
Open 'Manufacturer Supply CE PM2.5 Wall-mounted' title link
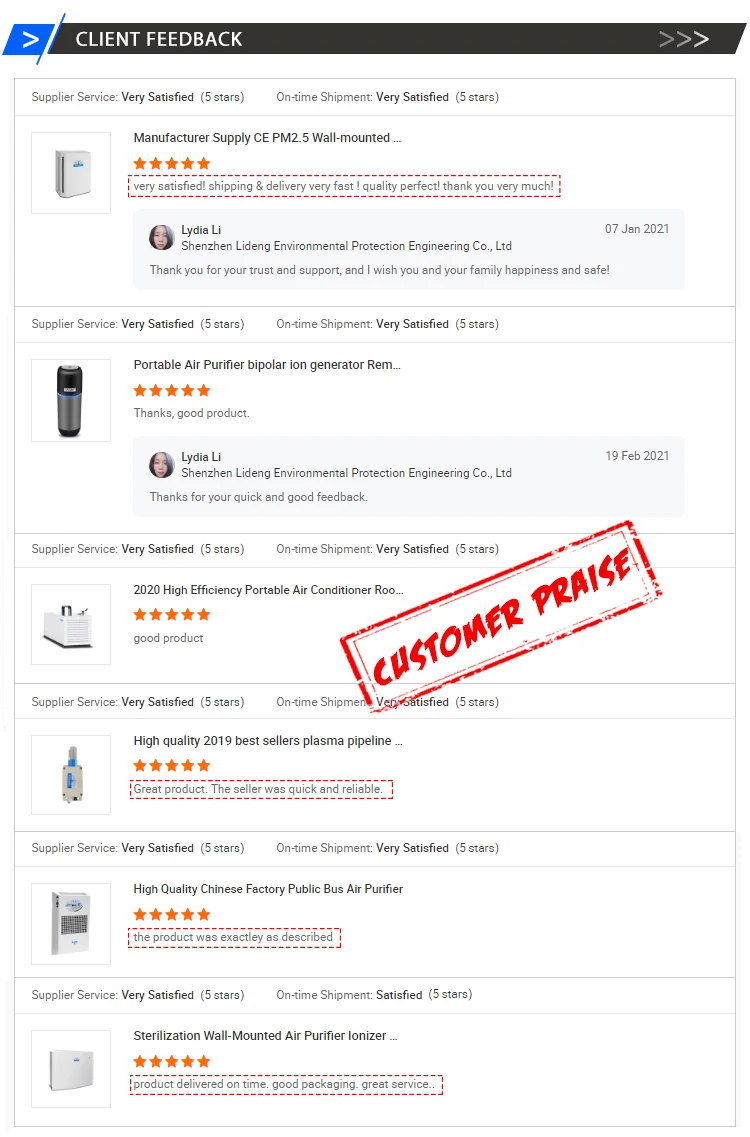click(267, 138)
